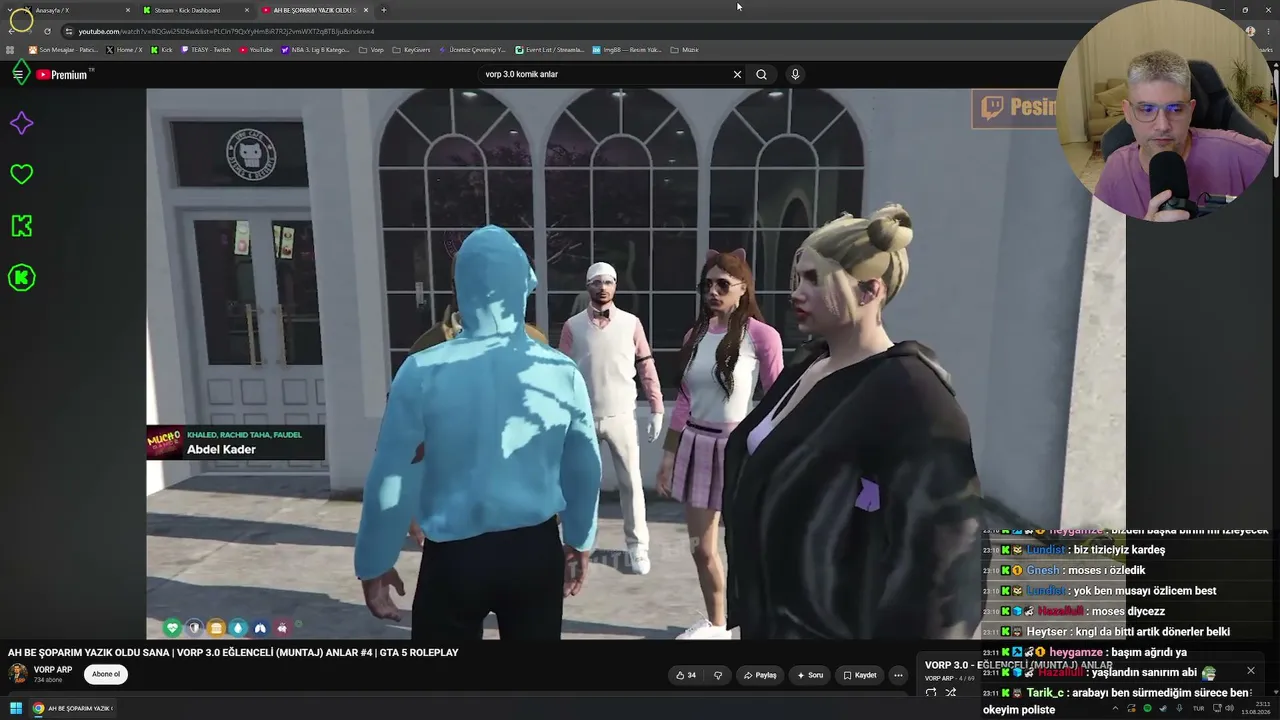
Task: Share the video via Paylaş
Action: [760, 675]
